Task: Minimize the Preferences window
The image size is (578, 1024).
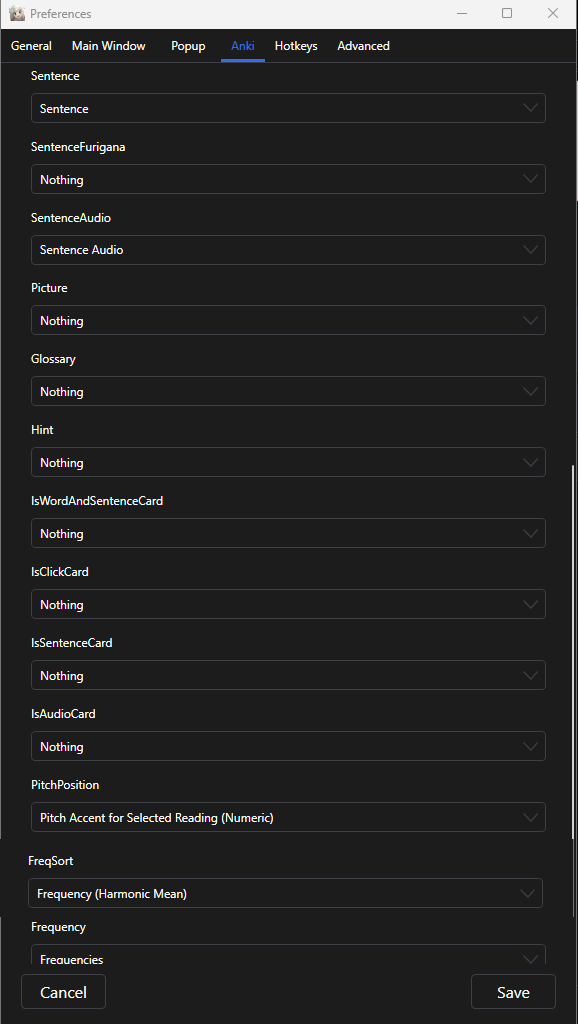Action: pyautogui.click(x=462, y=14)
